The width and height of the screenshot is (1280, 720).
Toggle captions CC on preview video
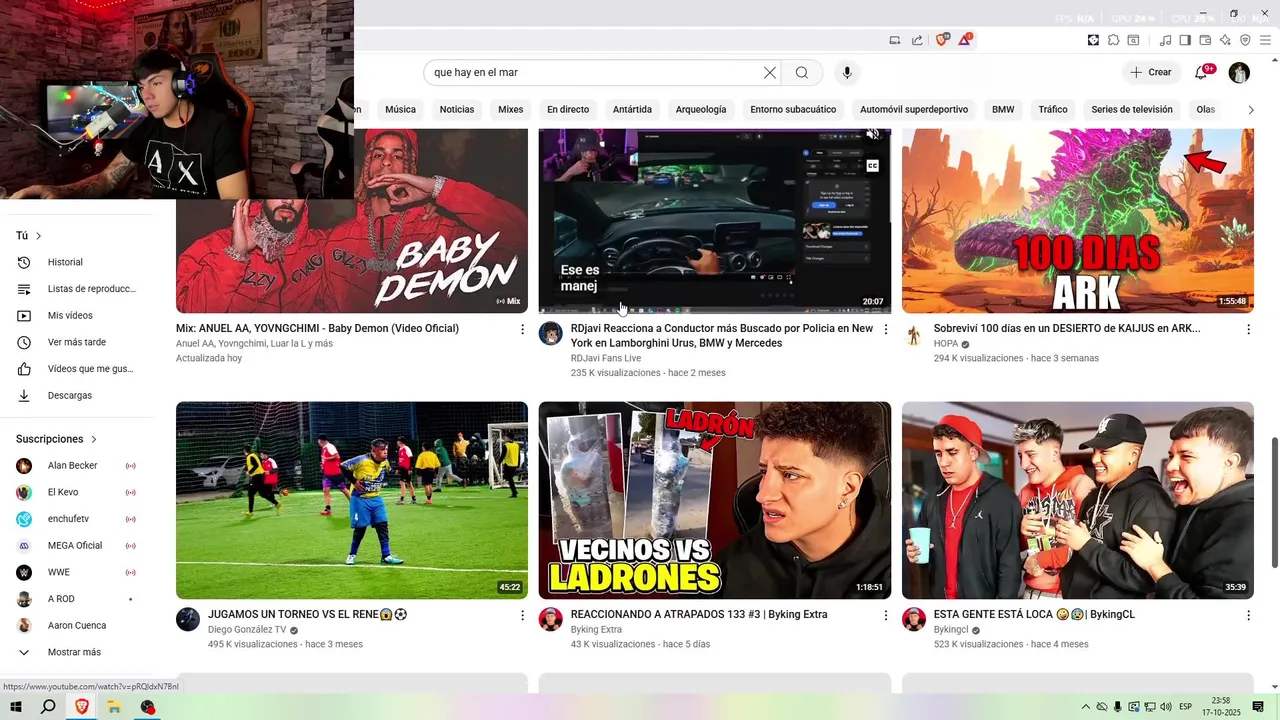click(873, 165)
